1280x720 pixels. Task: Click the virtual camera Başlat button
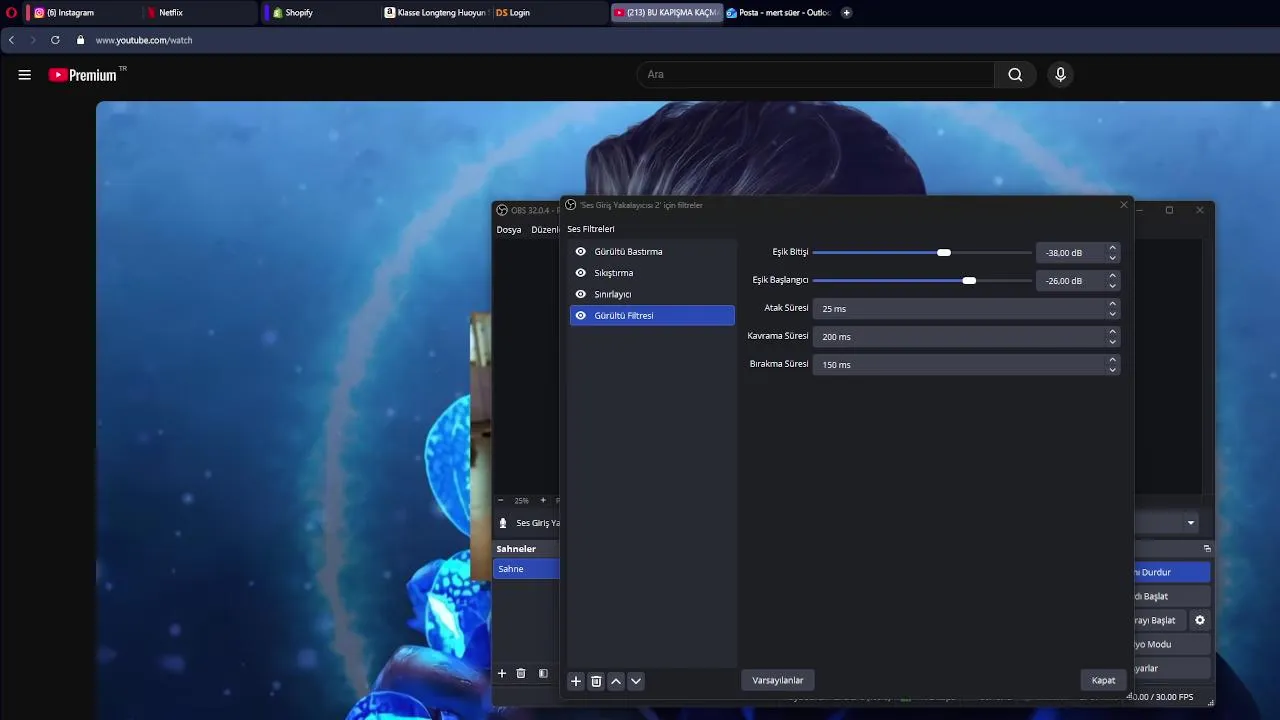(1160, 620)
